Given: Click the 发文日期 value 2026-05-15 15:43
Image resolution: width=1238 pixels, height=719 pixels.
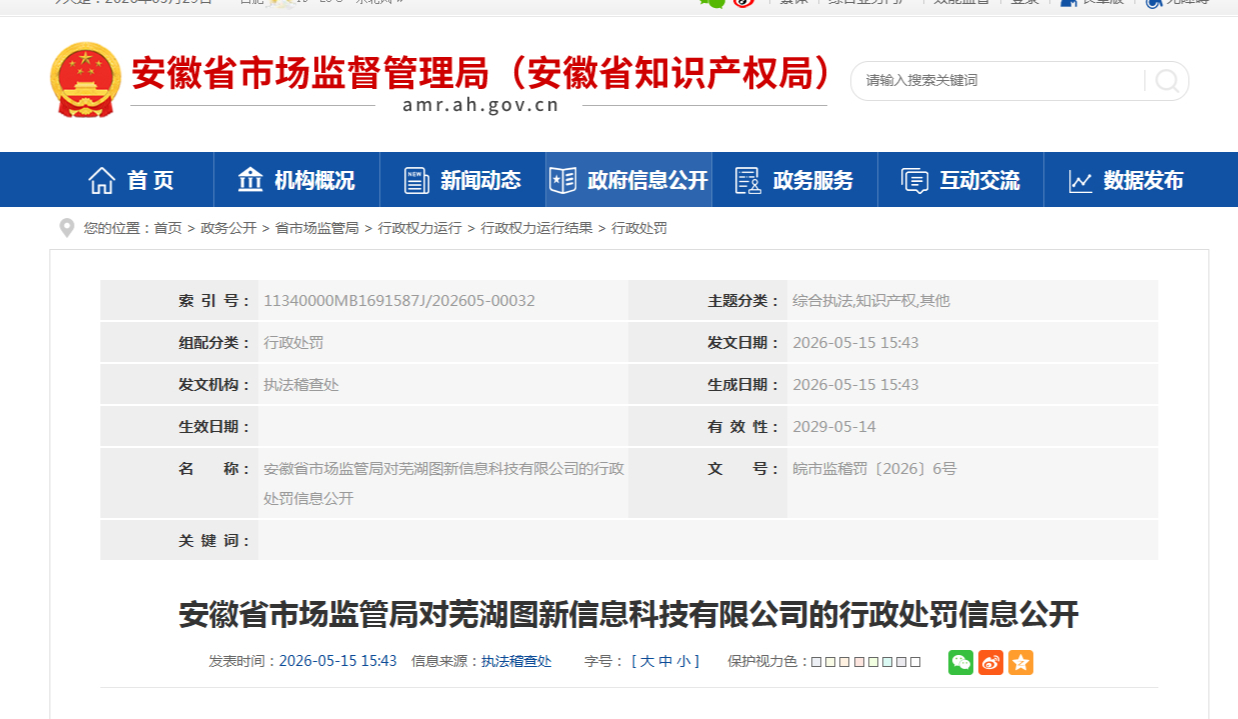Looking at the screenshot, I should (855, 342).
